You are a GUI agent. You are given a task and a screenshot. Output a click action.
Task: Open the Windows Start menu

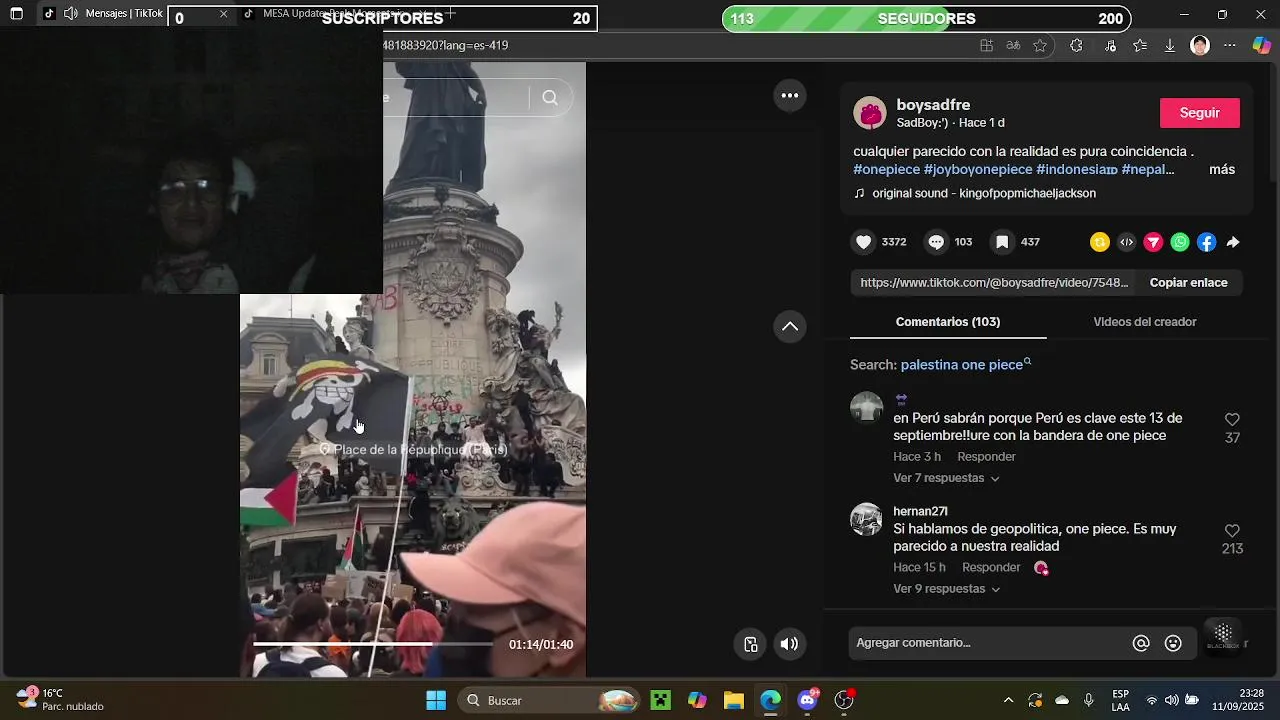click(436, 700)
